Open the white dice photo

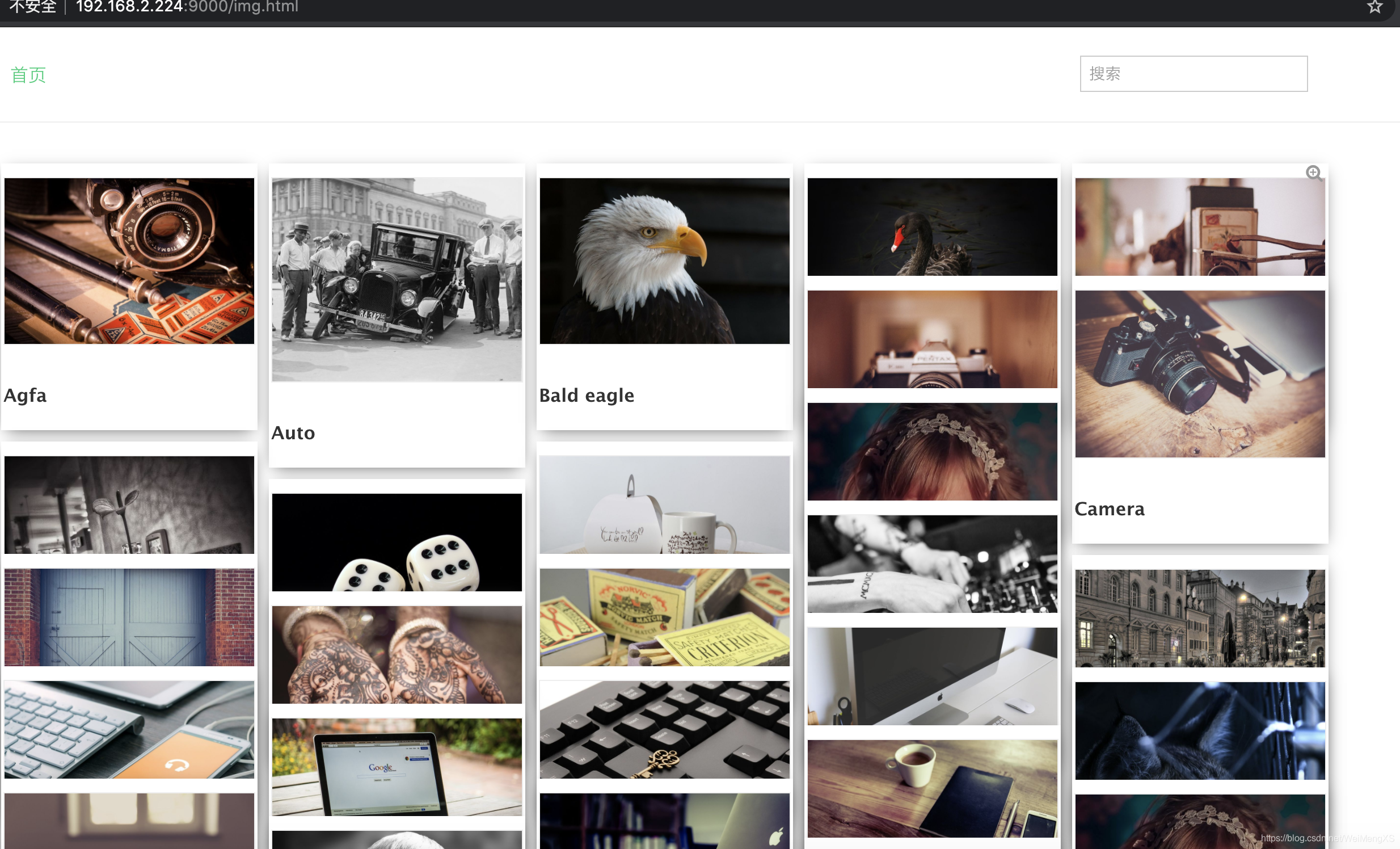[397, 542]
